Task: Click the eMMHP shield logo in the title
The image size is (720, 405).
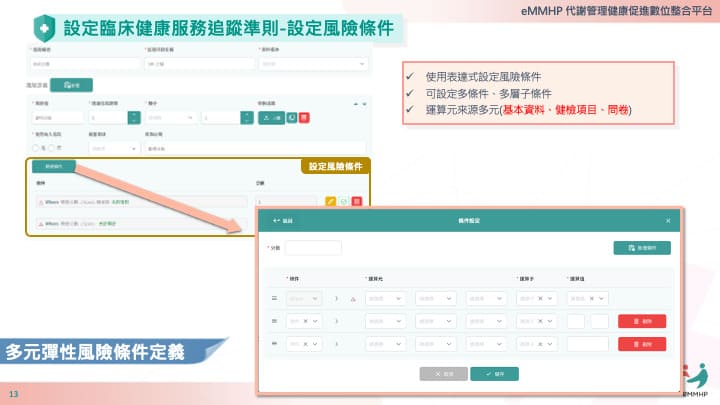Action: click(44, 26)
